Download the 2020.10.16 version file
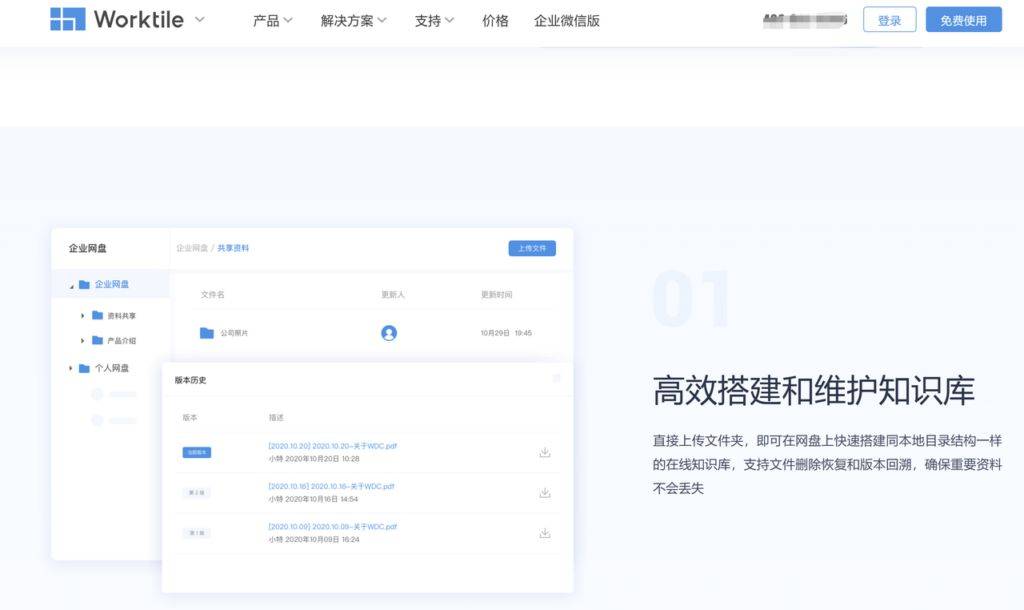The image size is (1024, 610). point(545,492)
